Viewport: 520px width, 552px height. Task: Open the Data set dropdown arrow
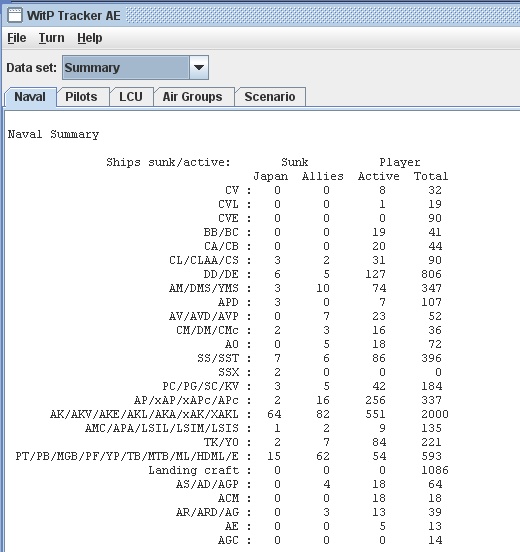tap(199, 67)
